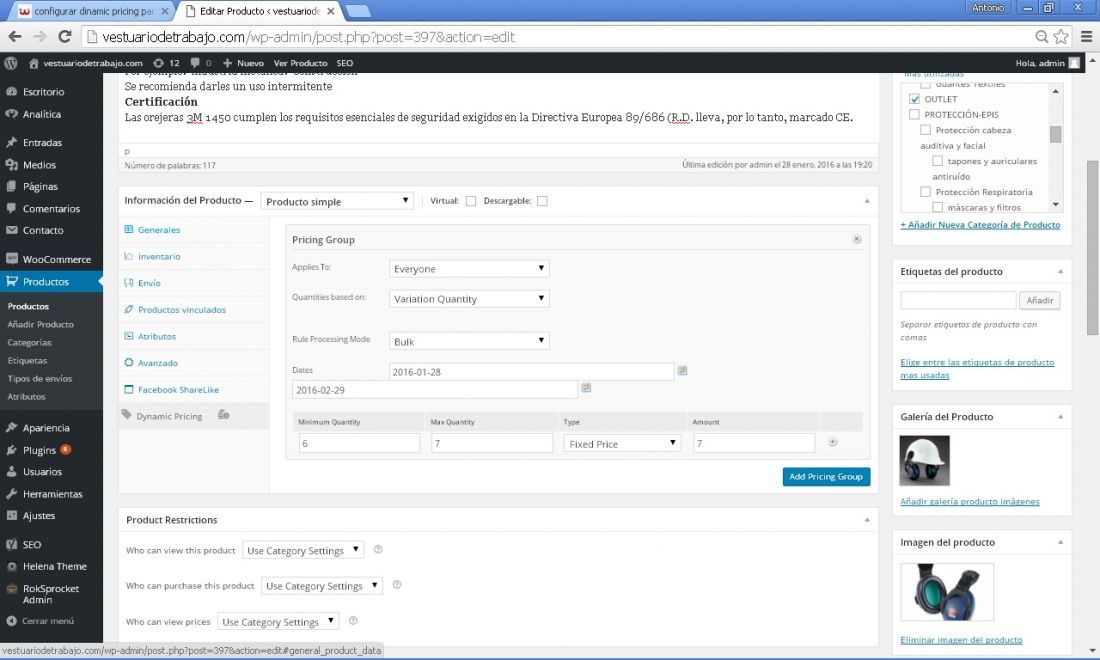
Task: Toggle the Virtual checkbox
Action: point(471,201)
